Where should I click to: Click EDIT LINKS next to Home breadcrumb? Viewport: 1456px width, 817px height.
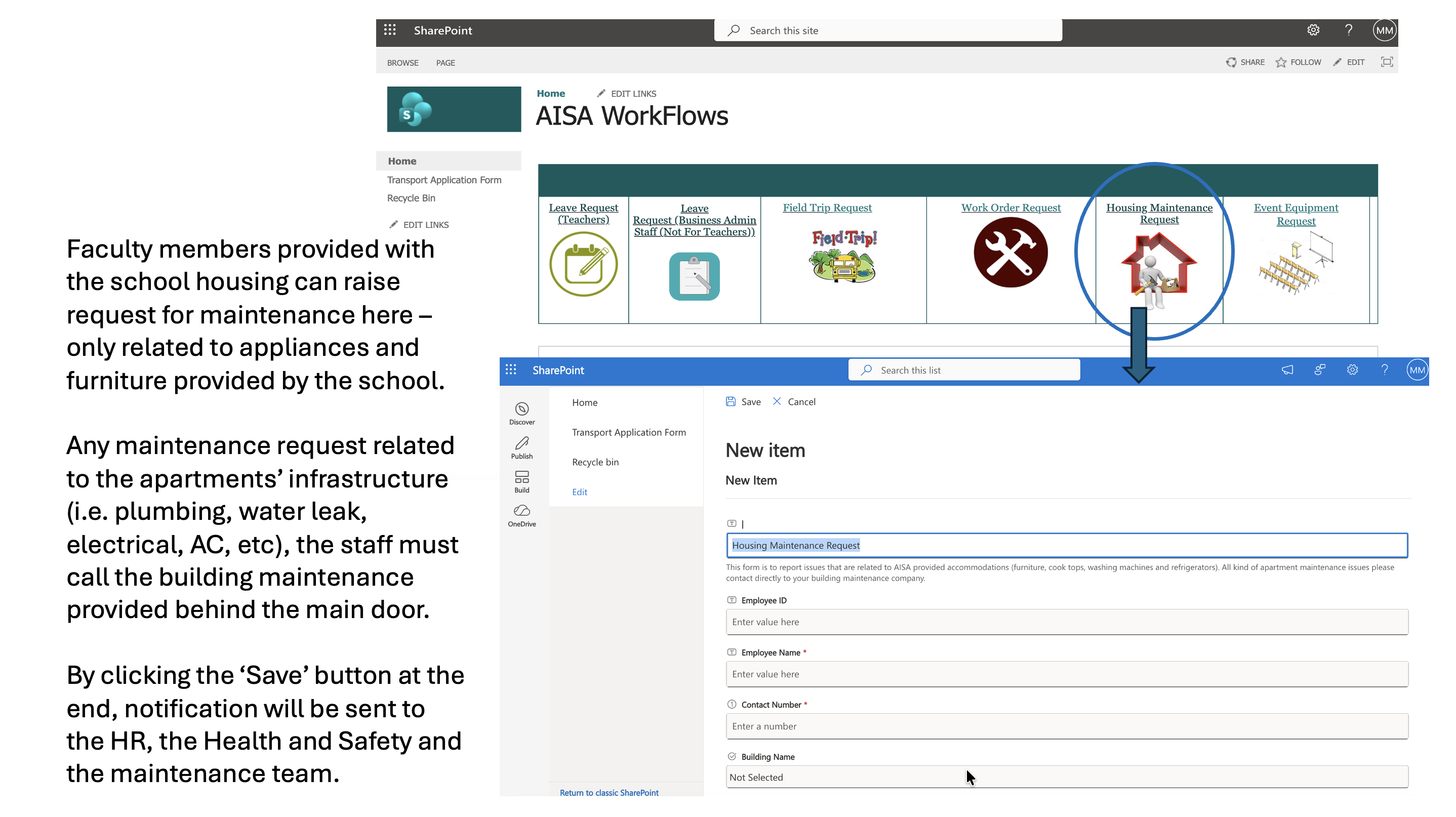coord(627,94)
